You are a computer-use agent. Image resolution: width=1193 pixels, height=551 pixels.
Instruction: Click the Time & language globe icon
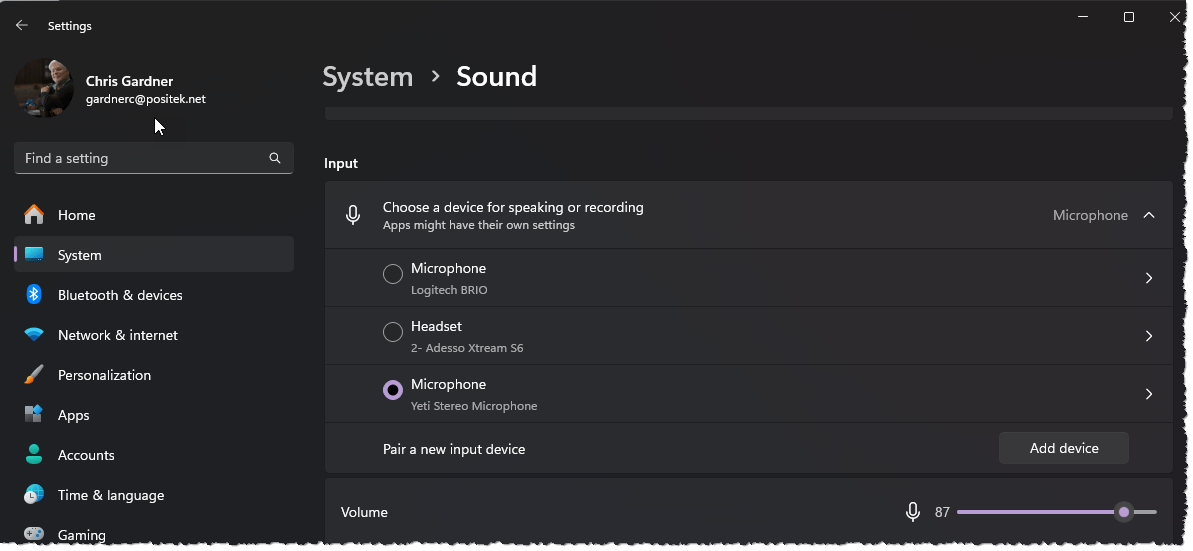tap(34, 495)
